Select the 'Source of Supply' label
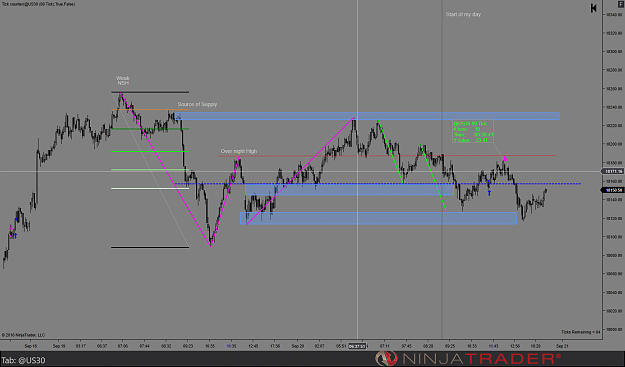This screenshot has width=625, height=367. (197, 104)
